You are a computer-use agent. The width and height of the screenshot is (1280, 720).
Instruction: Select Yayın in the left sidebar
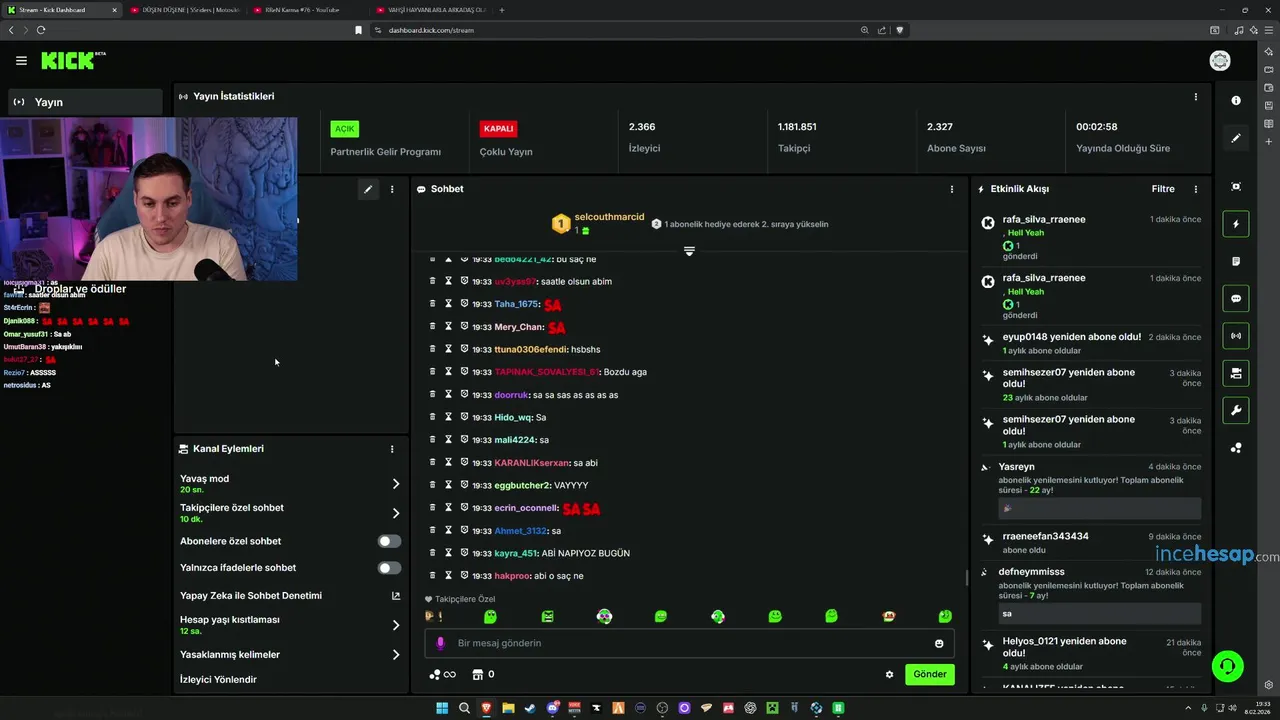[x=85, y=102]
